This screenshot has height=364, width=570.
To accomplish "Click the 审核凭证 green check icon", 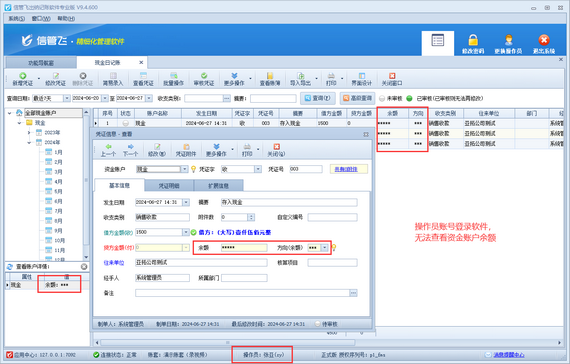I will click(204, 76).
